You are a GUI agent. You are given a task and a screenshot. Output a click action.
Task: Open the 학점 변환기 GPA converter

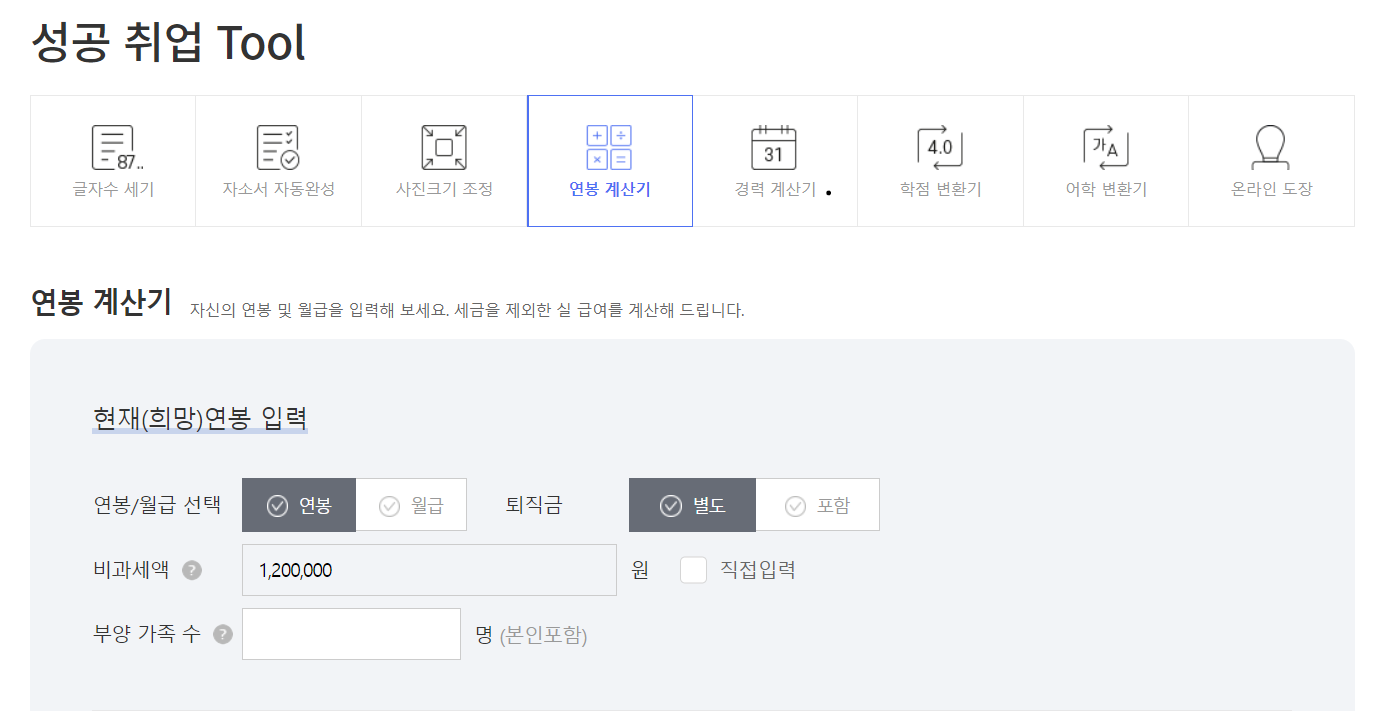940,160
